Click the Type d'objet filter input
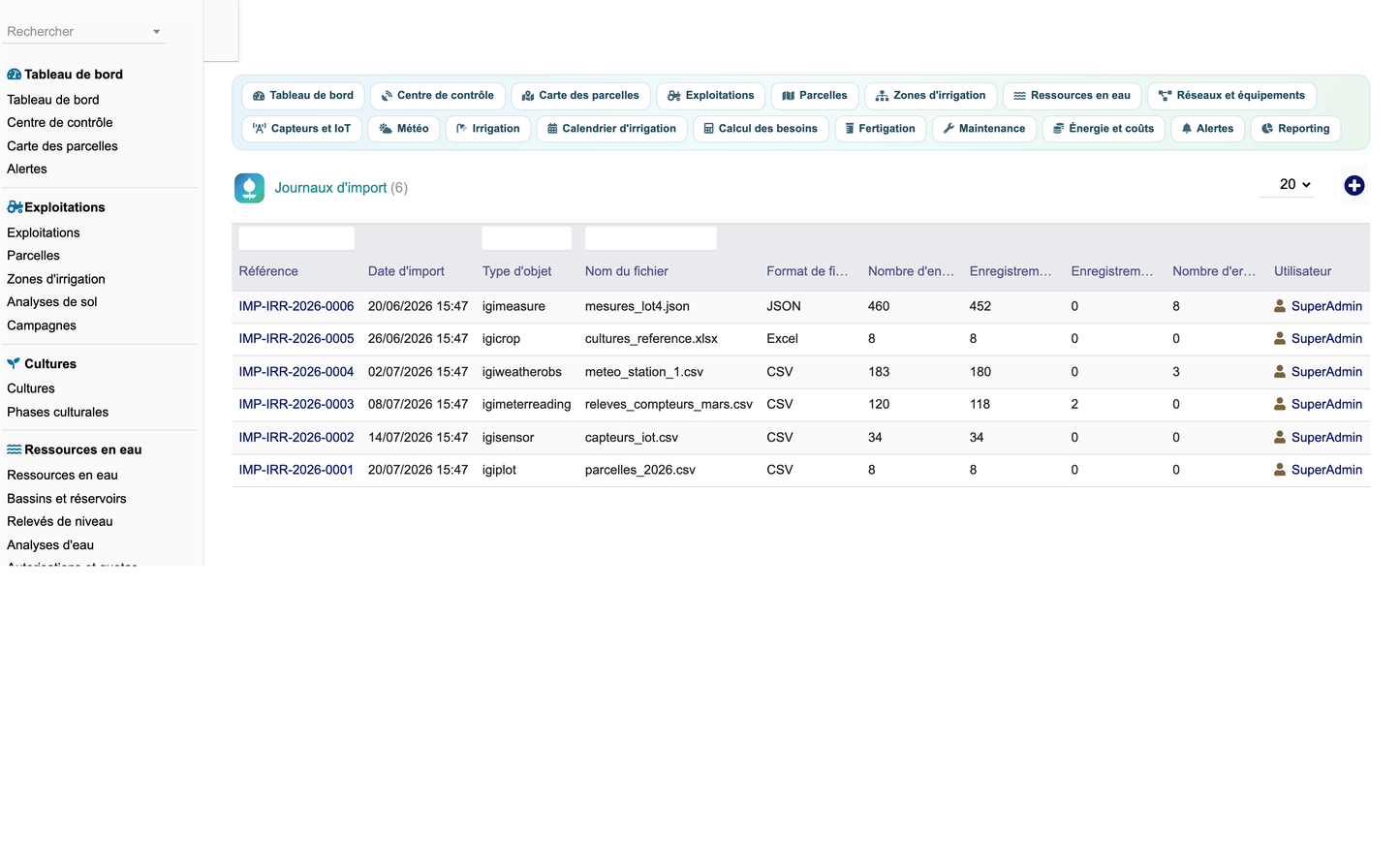Viewport: 1400px width, 866px height. 526,238
